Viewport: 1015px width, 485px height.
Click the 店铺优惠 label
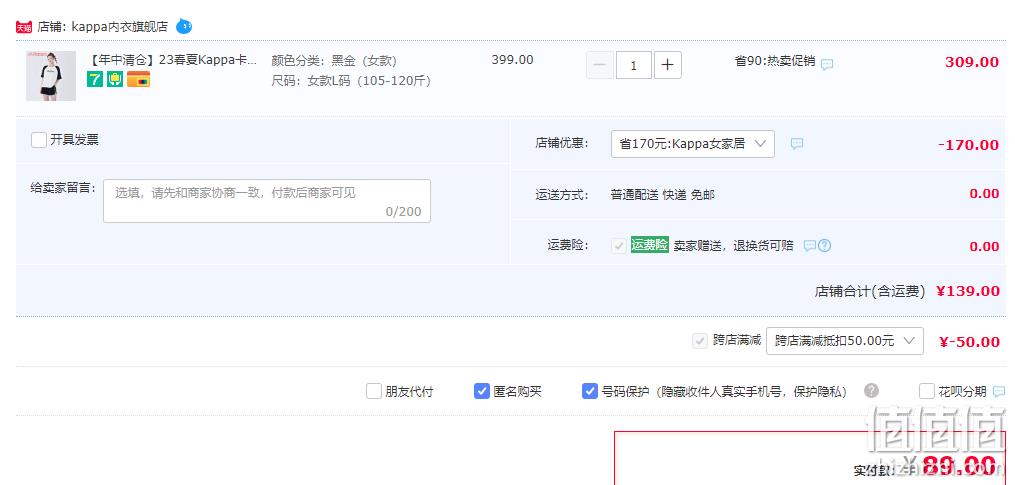pos(562,144)
